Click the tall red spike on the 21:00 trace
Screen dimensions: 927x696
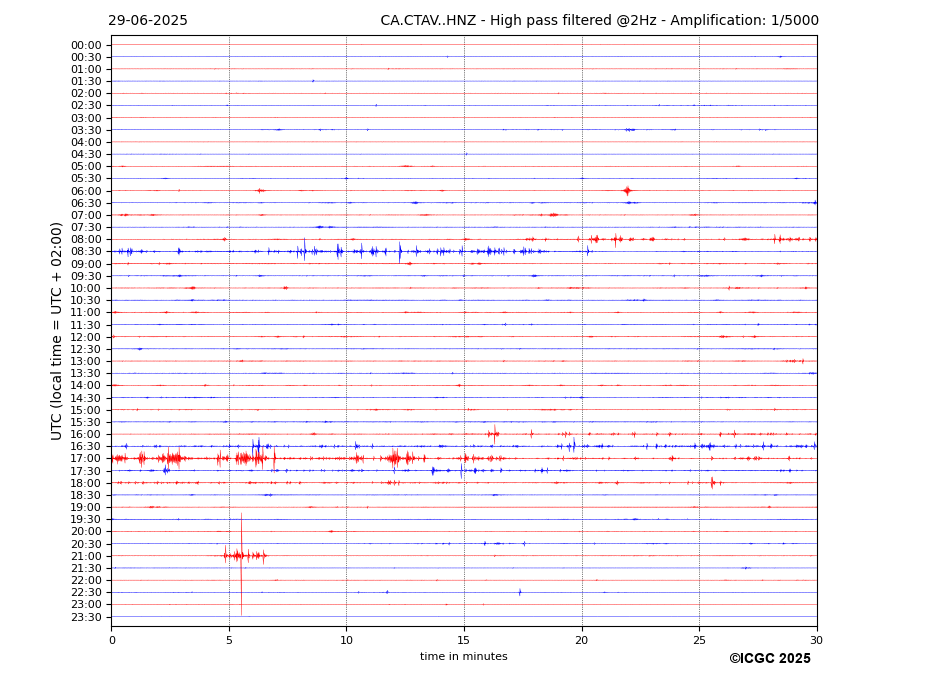[x=241, y=564]
